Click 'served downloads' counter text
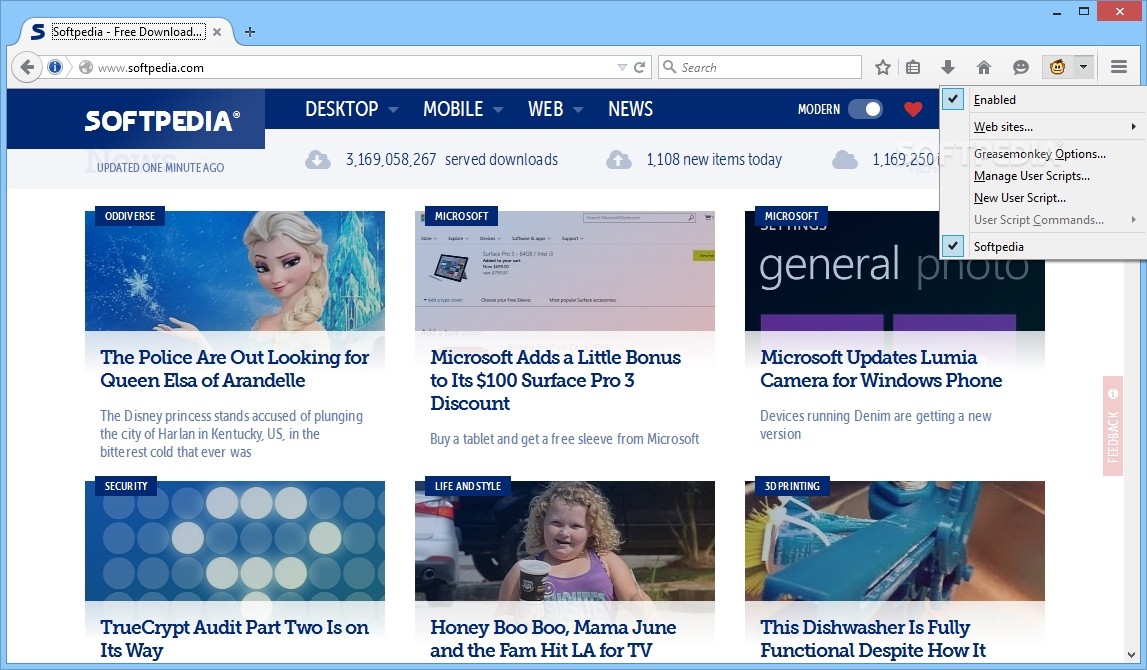The image size is (1147, 670). (451, 159)
